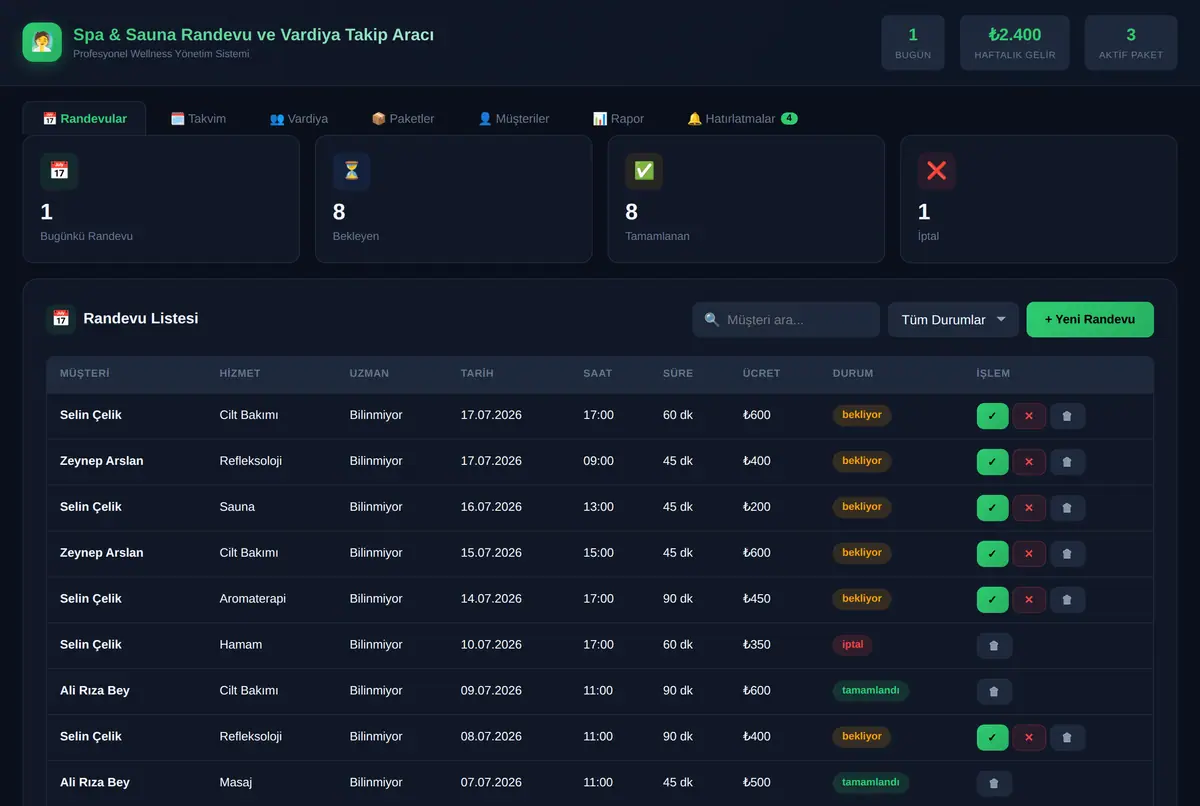This screenshot has height=806, width=1200.
Task: Click the date "16.07.2026"
Action: click(491, 507)
